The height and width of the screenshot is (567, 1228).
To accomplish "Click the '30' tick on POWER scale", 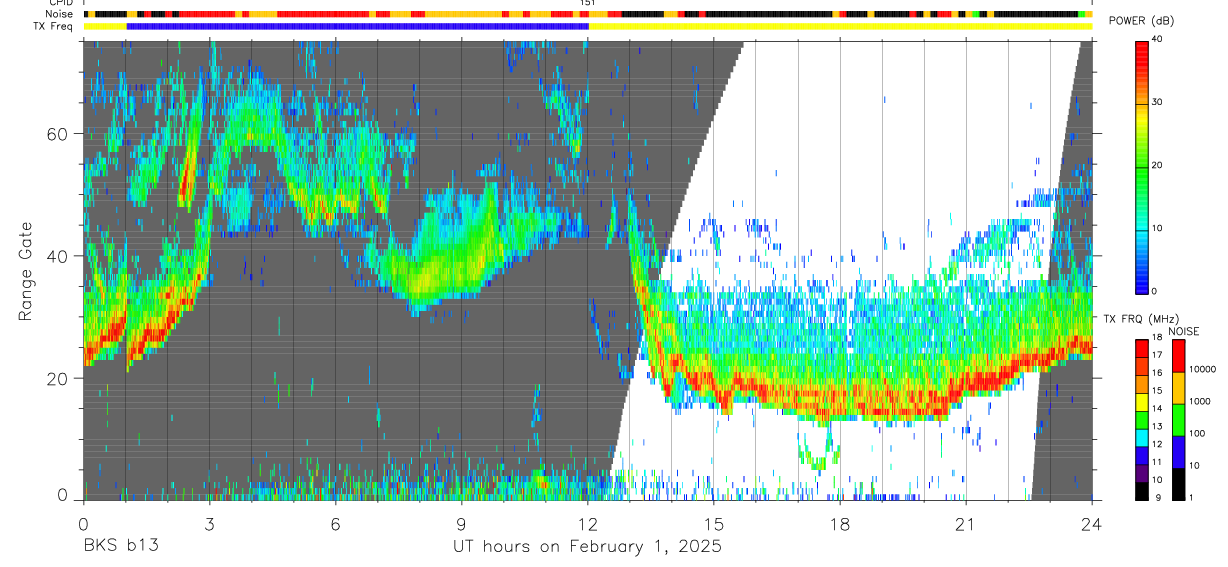I will [1158, 102].
